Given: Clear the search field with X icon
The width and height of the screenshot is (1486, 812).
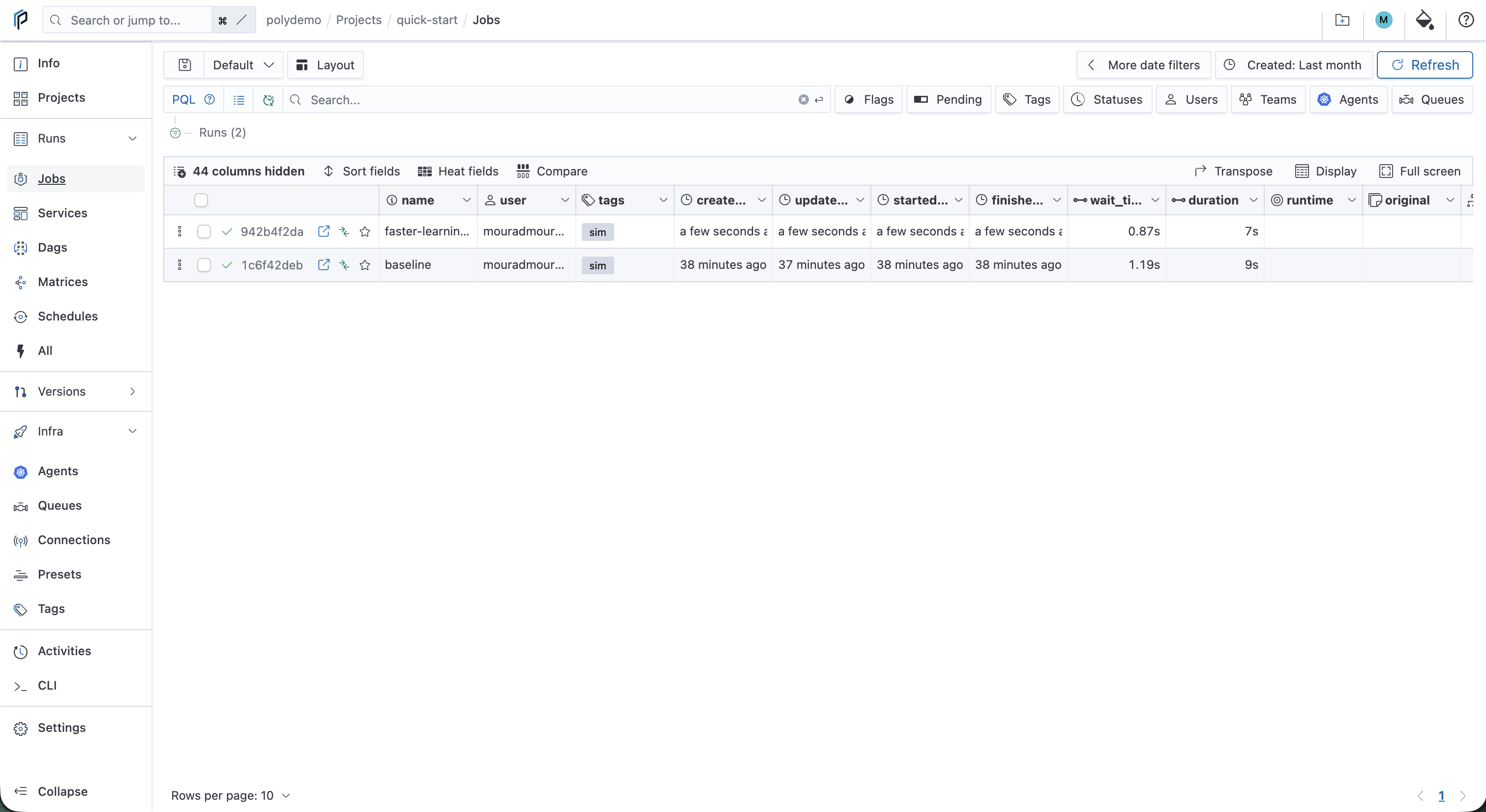Looking at the screenshot, I should (803, 100).
